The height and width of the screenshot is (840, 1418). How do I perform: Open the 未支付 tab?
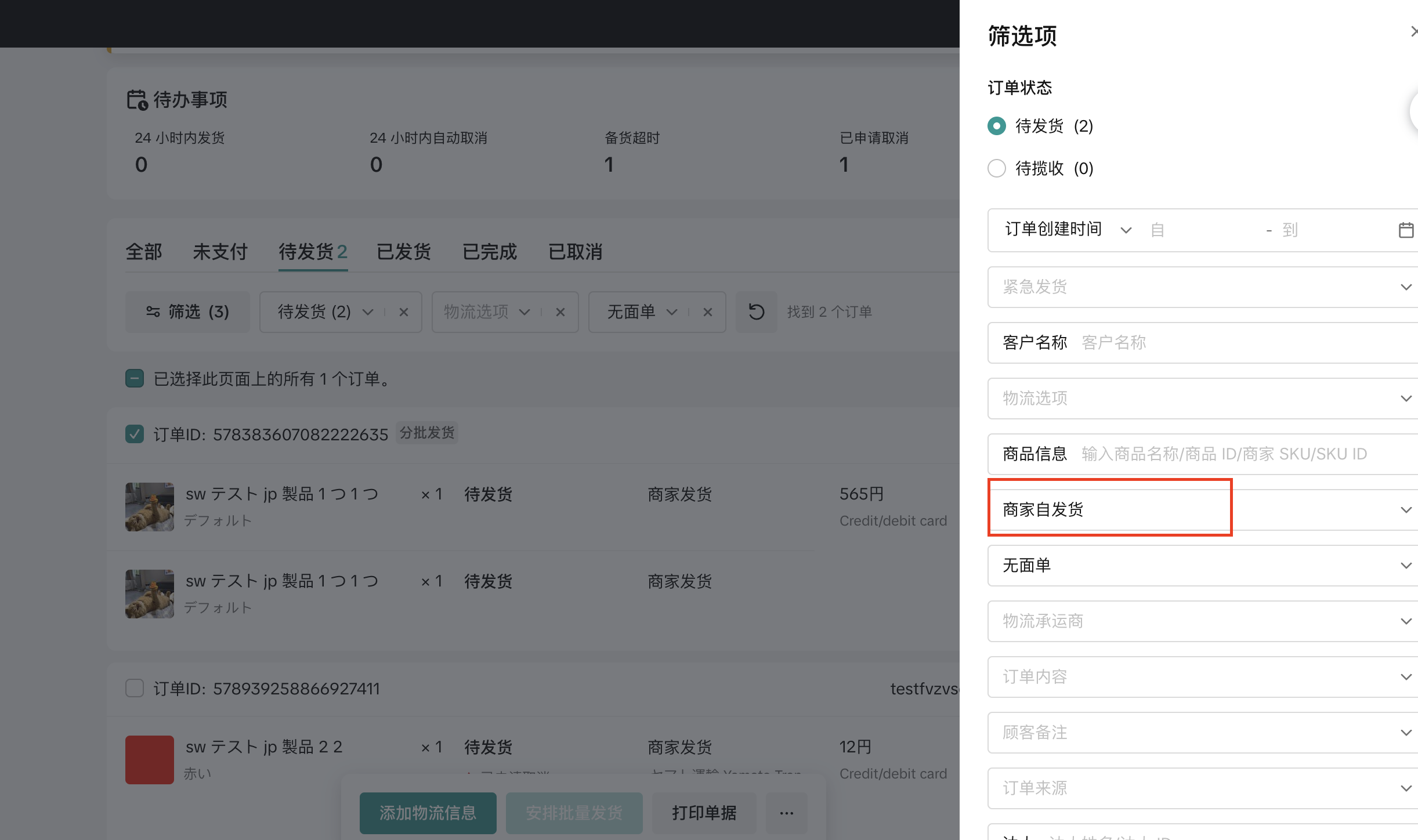pos(220,252)
